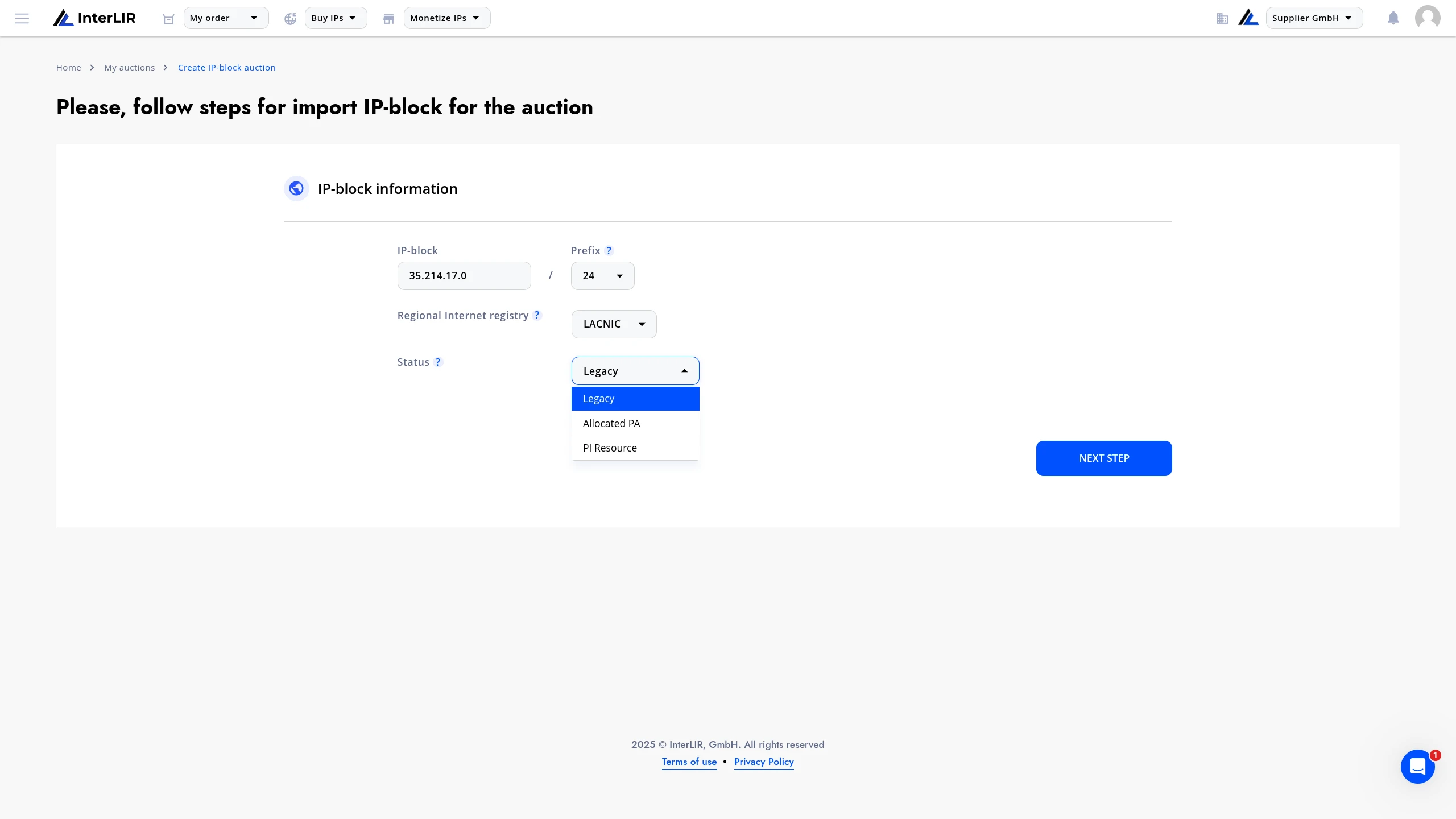
Task: Expand the Prefix 24 dropdown
Action: click(x=603, y=276)
